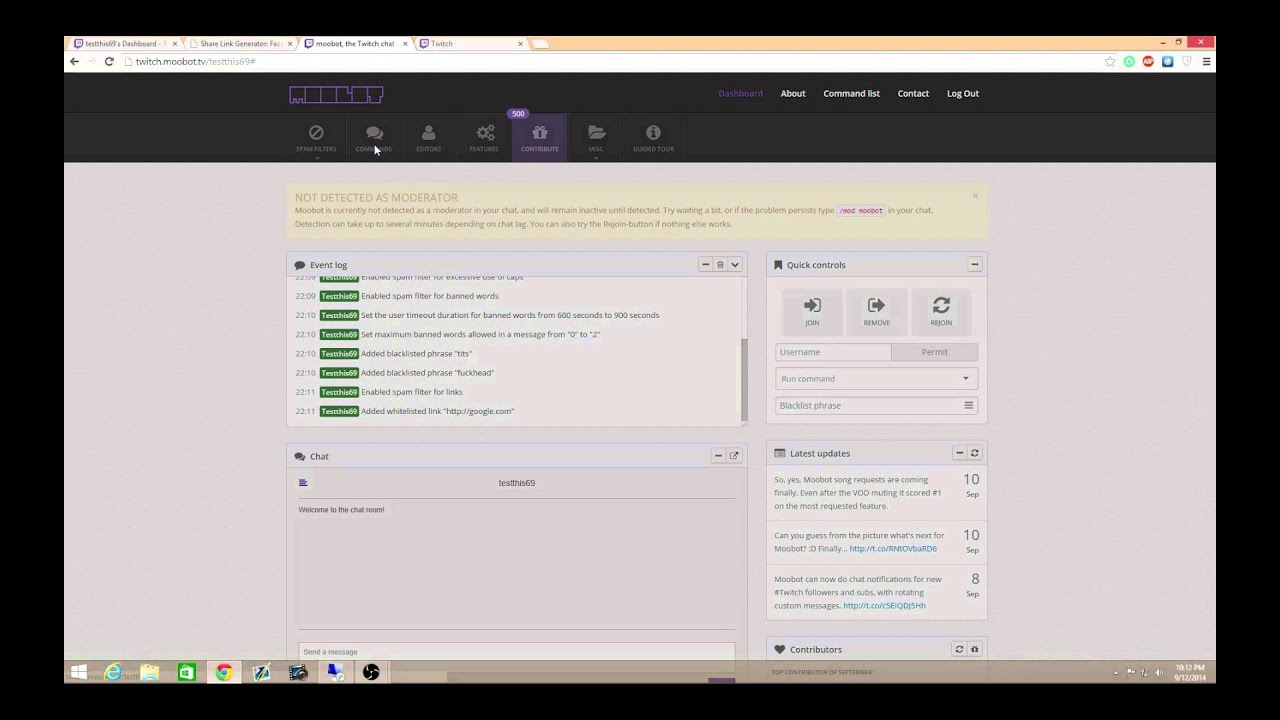Click the Join quick control

click(812, 311)
